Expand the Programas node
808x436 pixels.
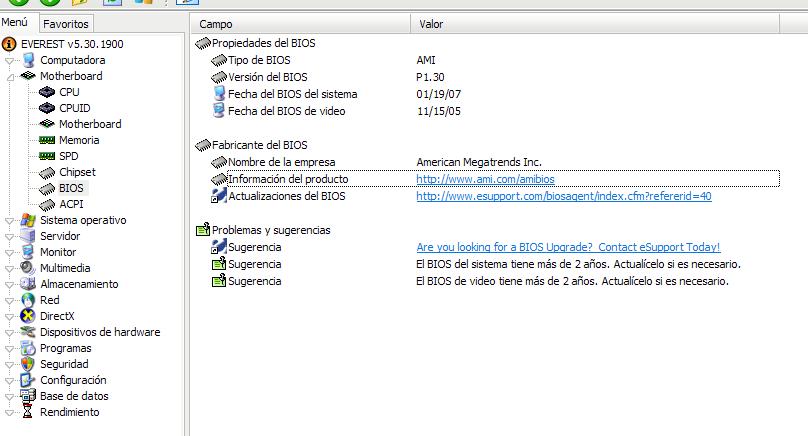click(9, 348)
